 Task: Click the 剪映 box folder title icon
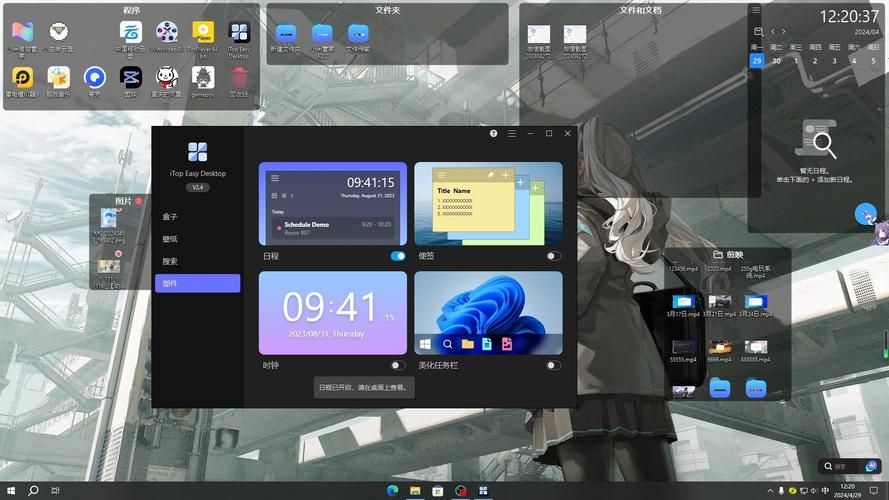717,255
